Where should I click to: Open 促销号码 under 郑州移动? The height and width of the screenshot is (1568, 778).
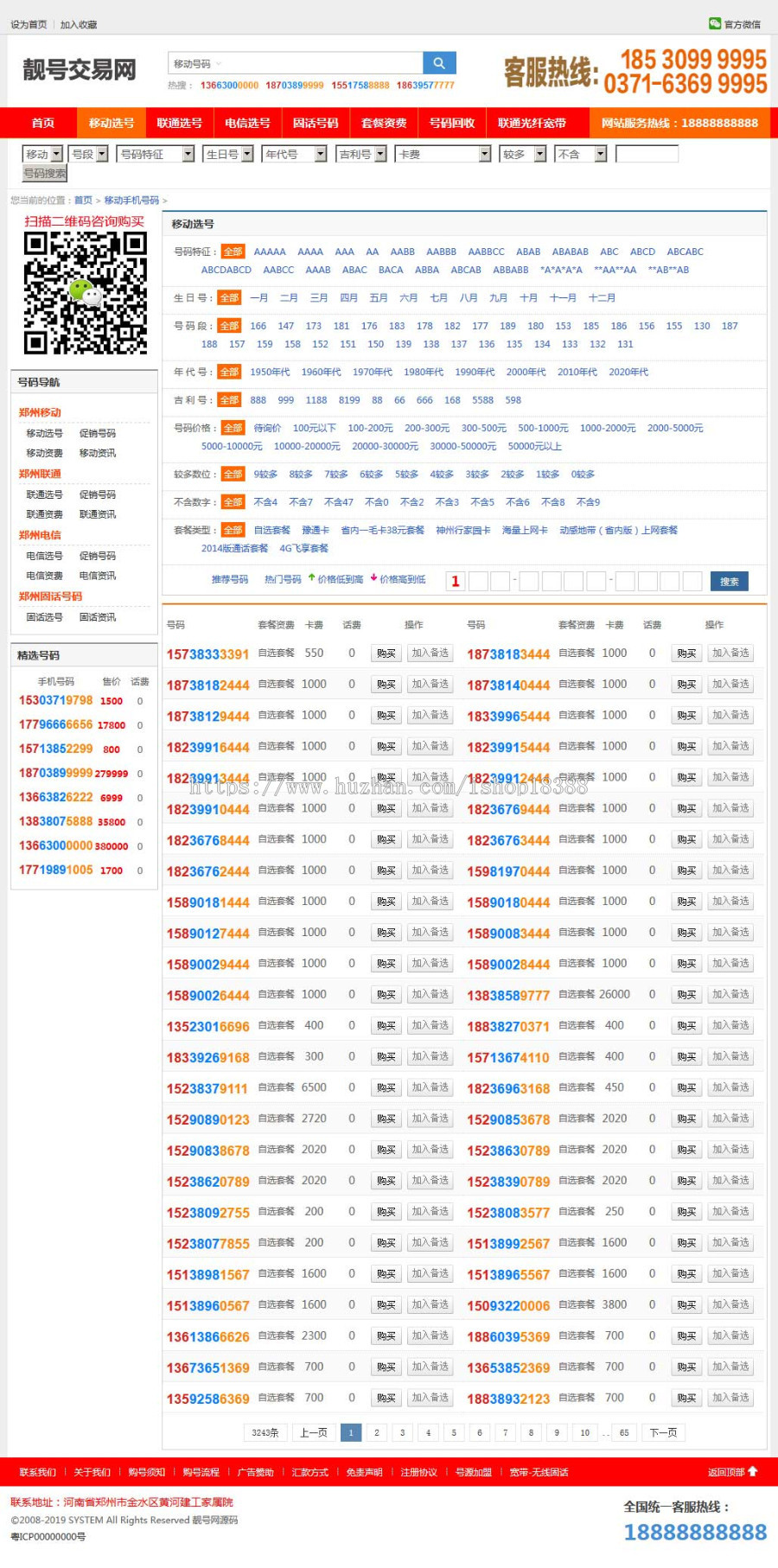tap(98, 433)
